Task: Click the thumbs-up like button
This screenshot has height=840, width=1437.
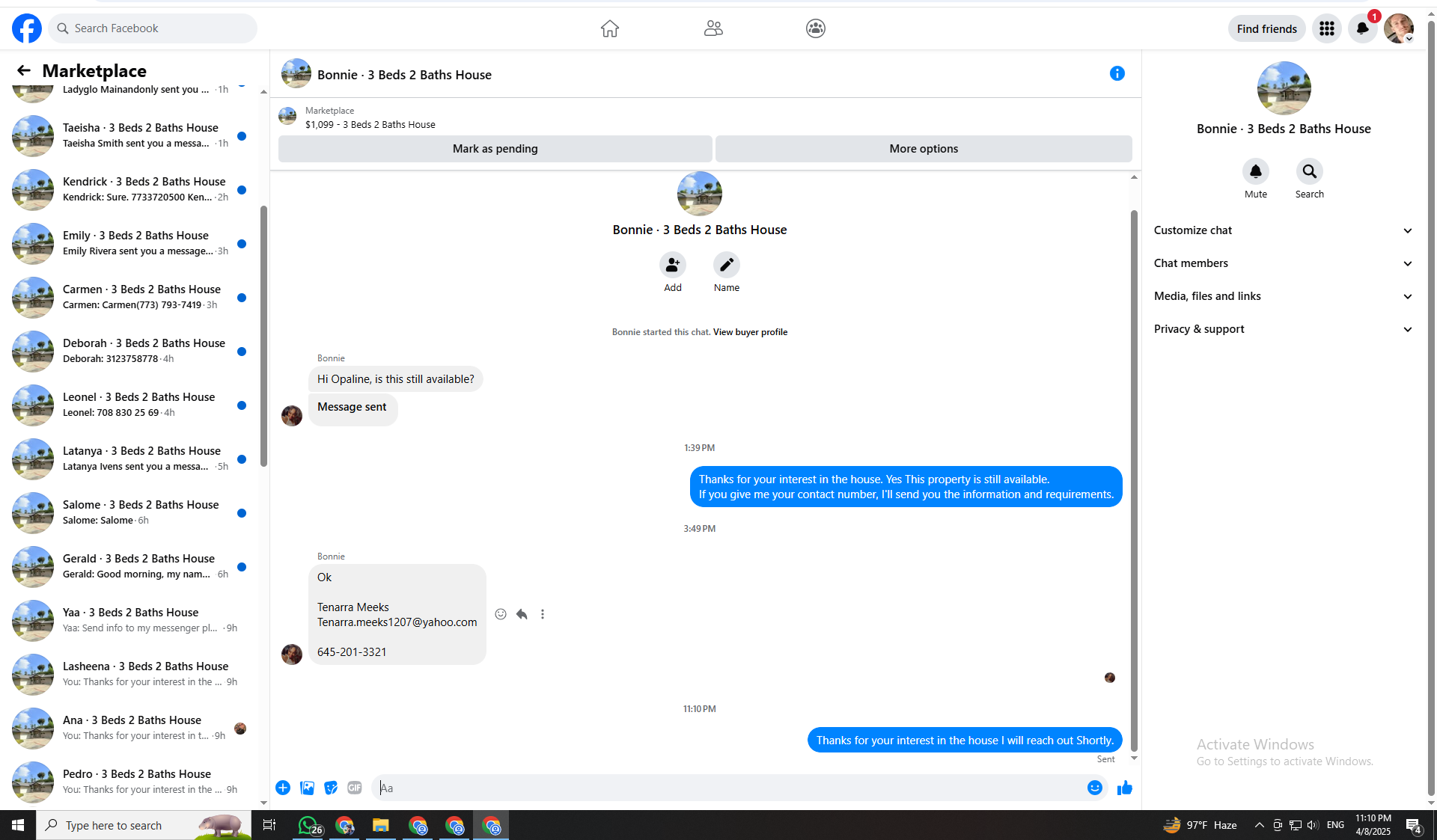Action: pos(1124,788)
